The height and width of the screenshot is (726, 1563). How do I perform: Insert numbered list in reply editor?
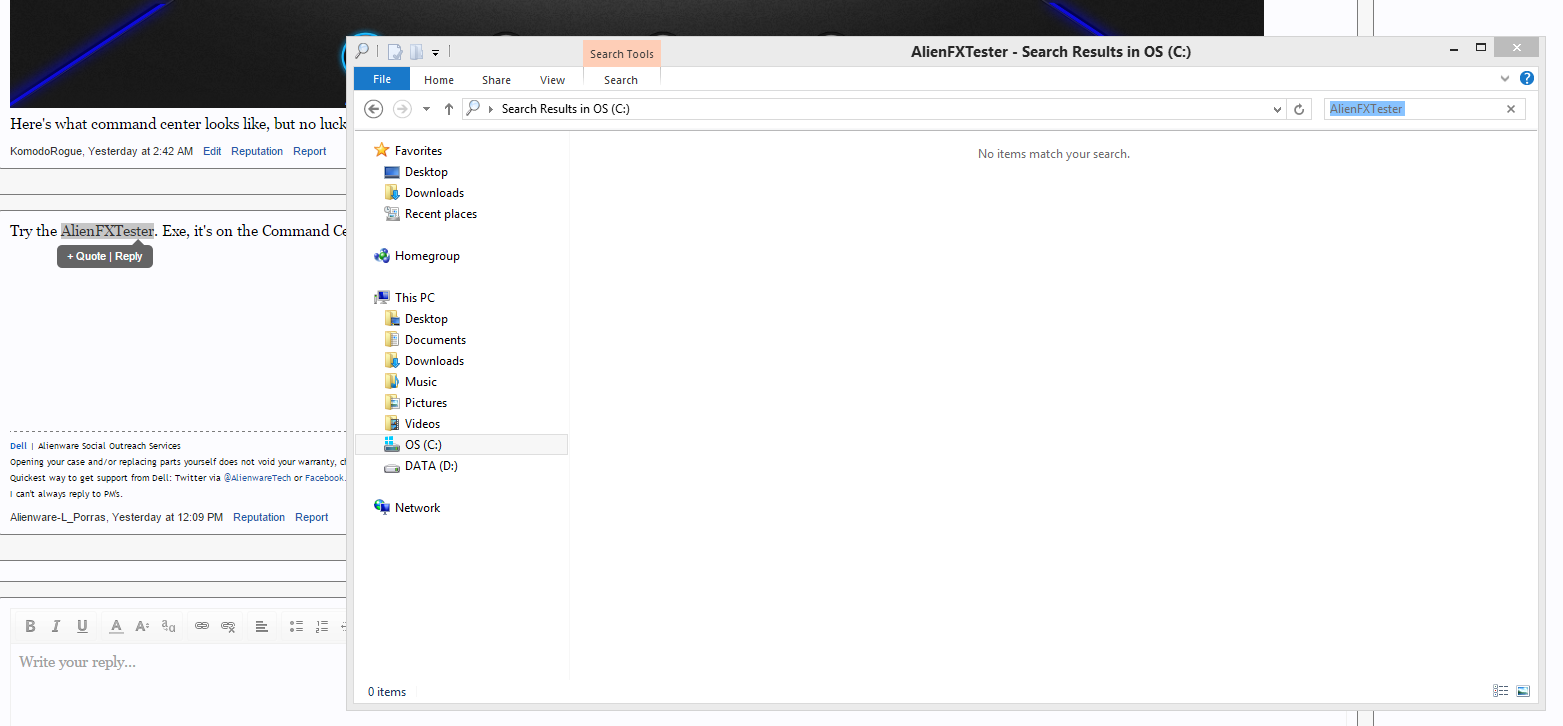(322, 626)
